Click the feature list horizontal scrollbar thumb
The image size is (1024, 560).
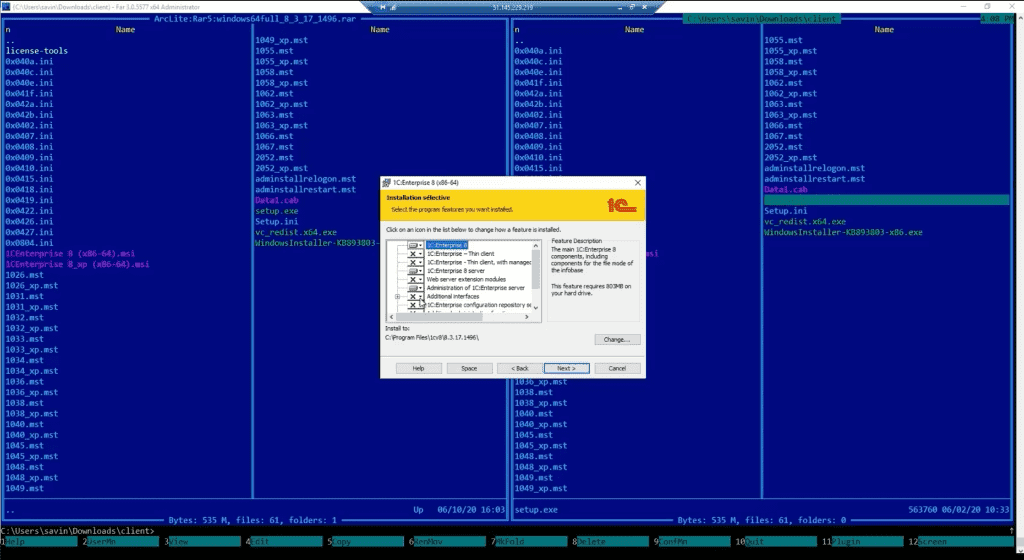(438, 317)
